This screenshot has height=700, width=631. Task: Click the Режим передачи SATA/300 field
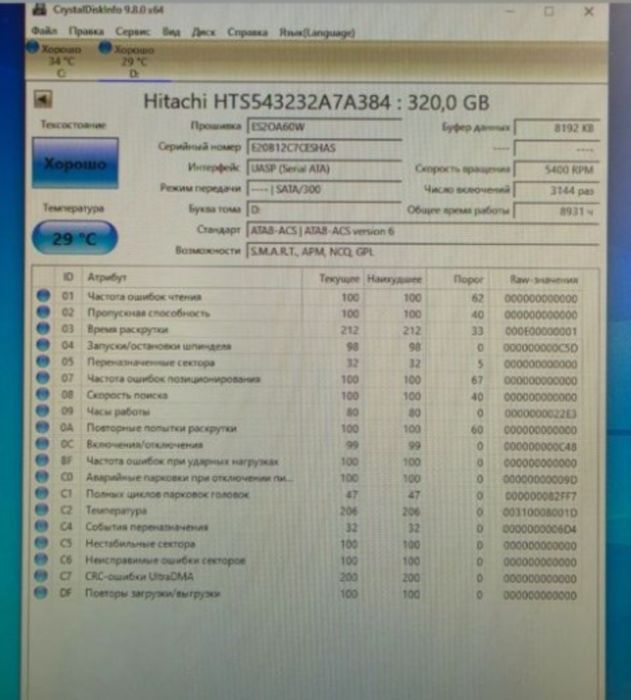click(x=324, y=189)
